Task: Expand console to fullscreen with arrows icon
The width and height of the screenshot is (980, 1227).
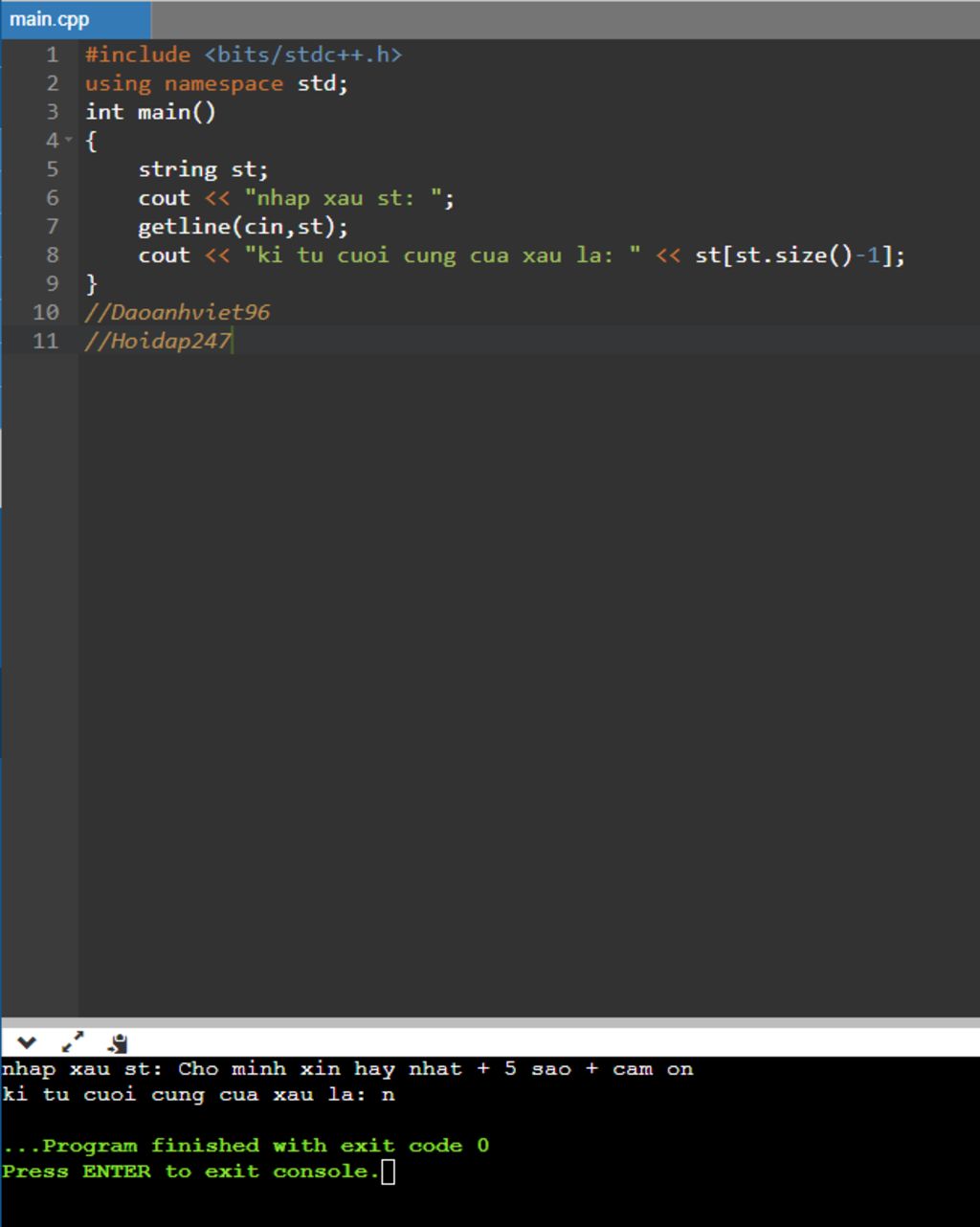Action: pyautogui.click(x=73, y=1042)
